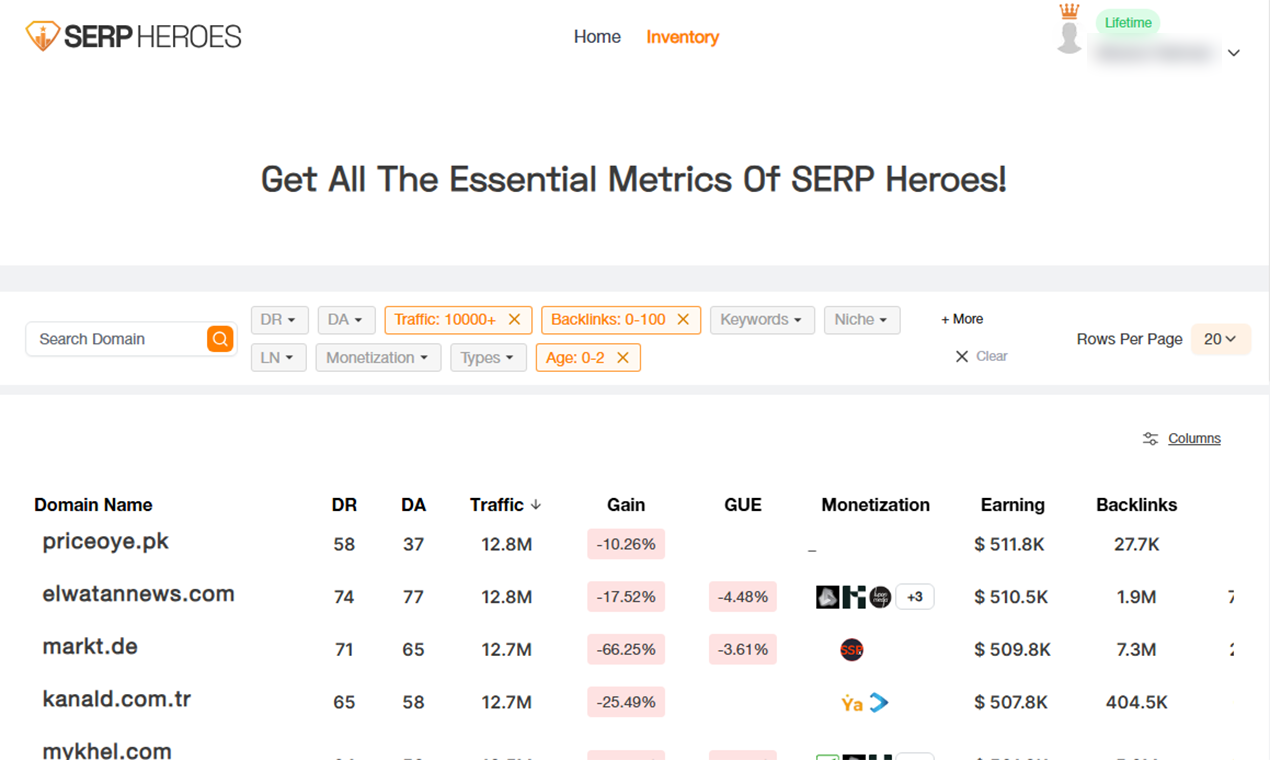This screenshot has height=760, width=1270.
Task: Click the Columns settings sliders icon
Action: coord(1150,439)
